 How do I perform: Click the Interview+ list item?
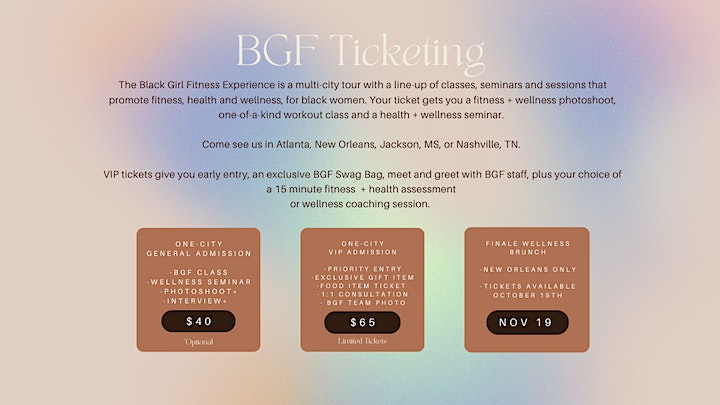pos(198,299)
